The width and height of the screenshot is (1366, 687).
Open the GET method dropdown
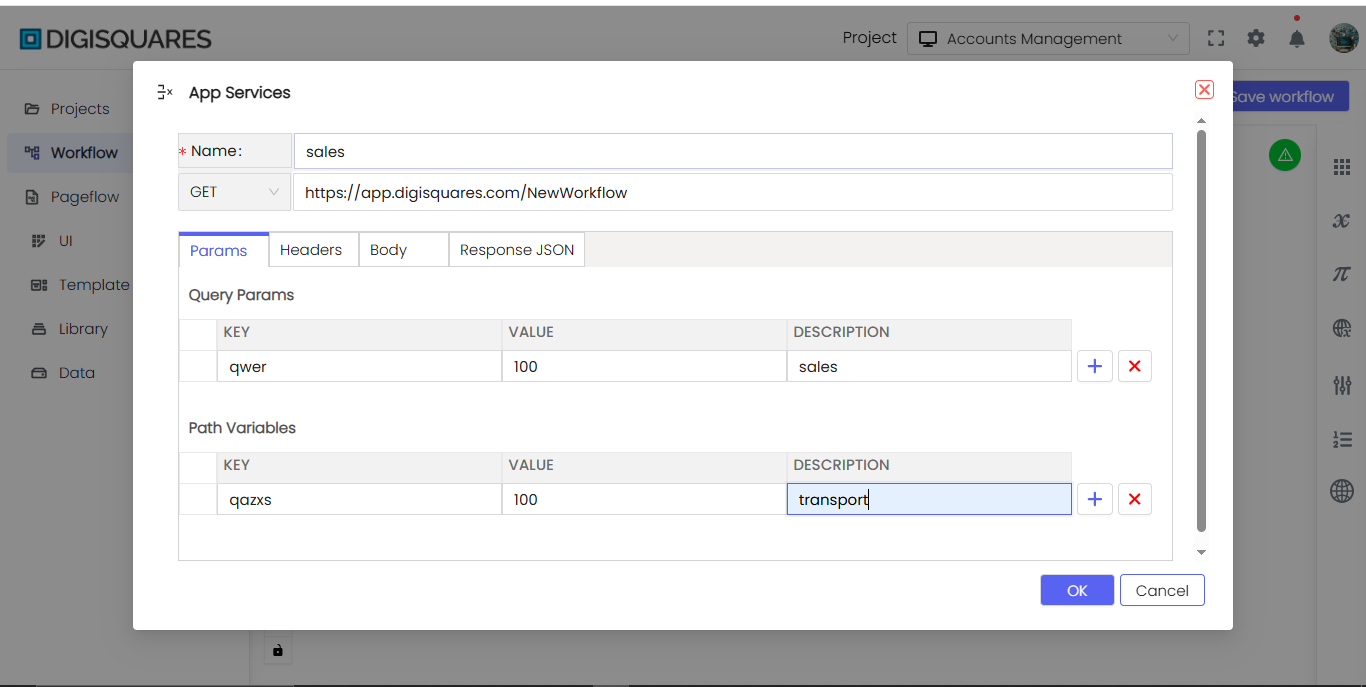234,192
